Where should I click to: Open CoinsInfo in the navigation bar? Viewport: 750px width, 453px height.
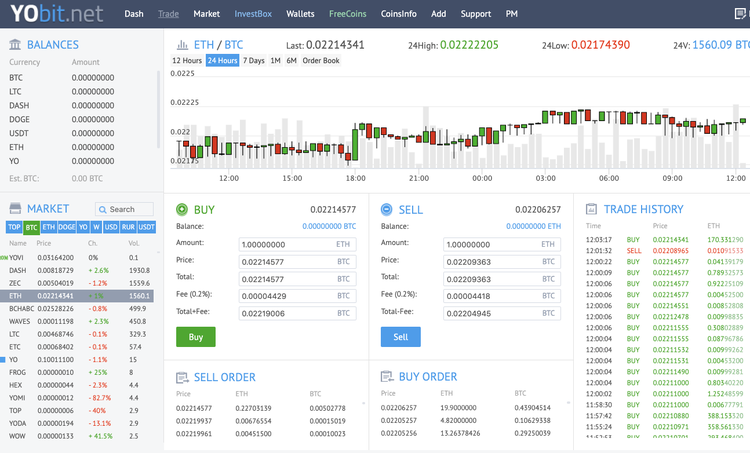pyautogui.click(x=398, y=14)
